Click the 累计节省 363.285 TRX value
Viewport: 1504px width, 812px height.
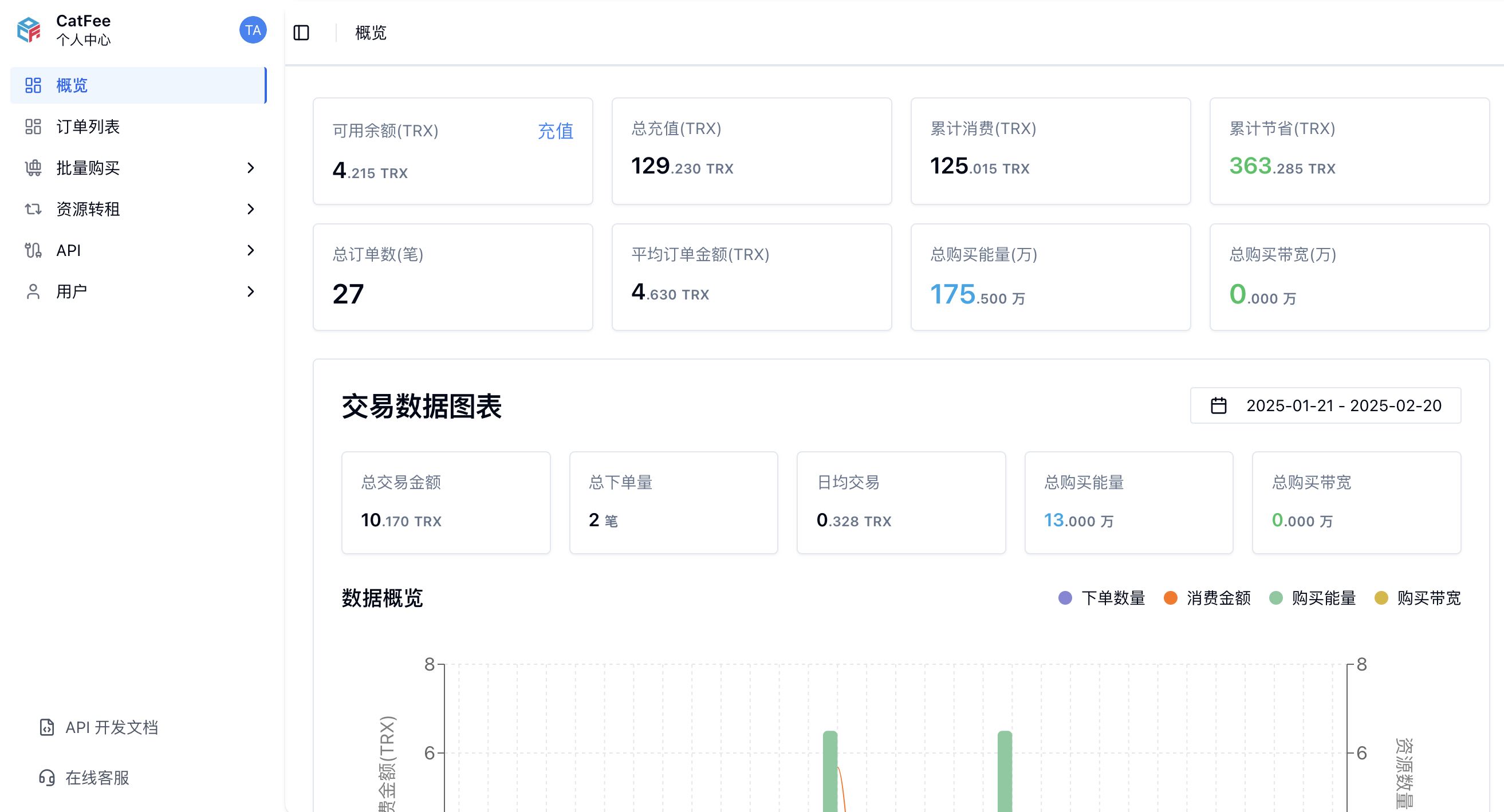pyautogui.click(x=1282, y=167)
